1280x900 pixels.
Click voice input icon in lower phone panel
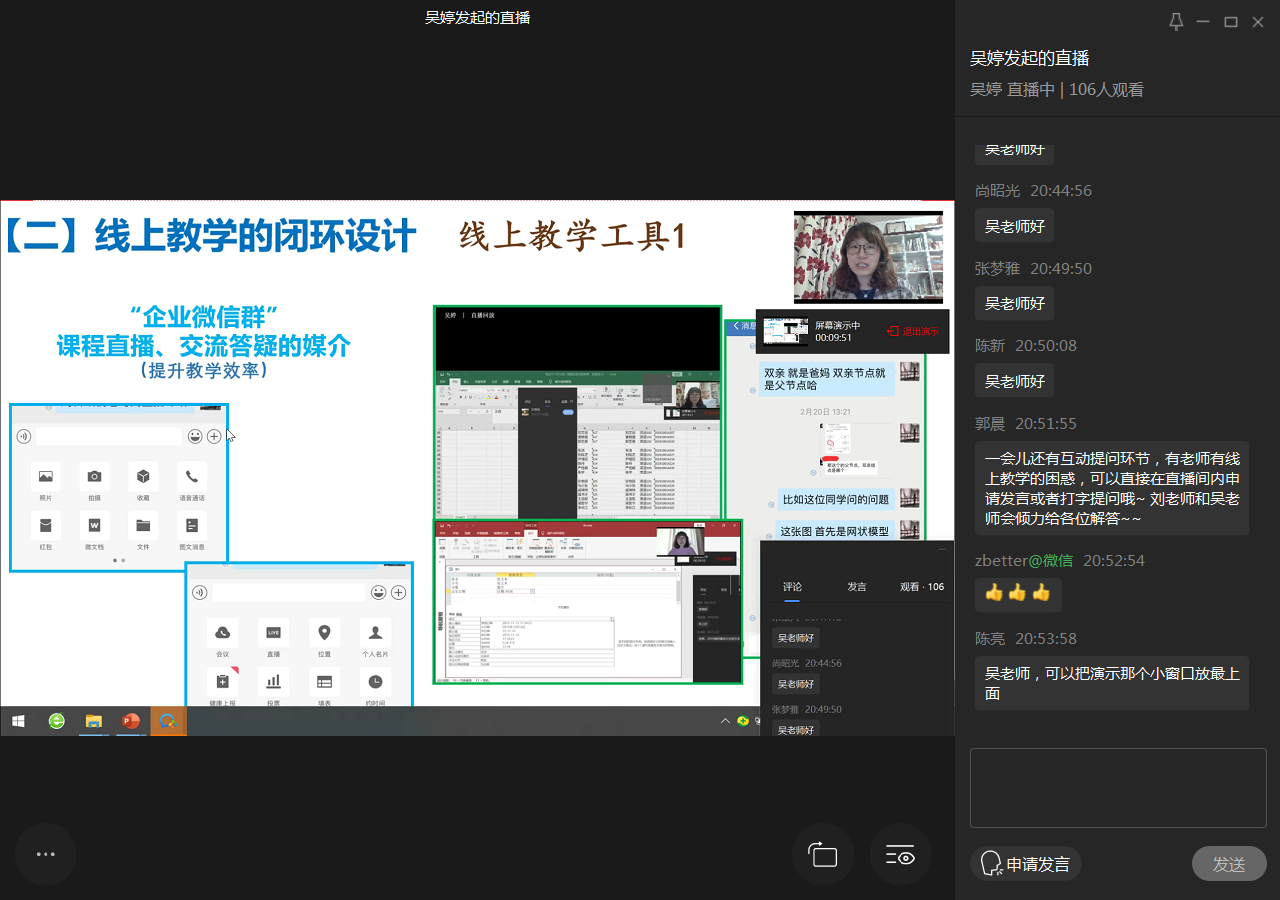coord(200,593)
